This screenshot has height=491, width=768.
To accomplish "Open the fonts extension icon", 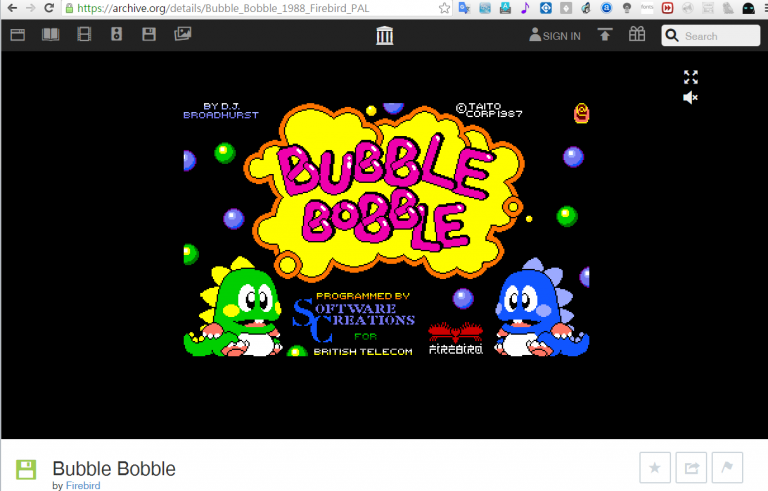I will (x=647, y=8).
